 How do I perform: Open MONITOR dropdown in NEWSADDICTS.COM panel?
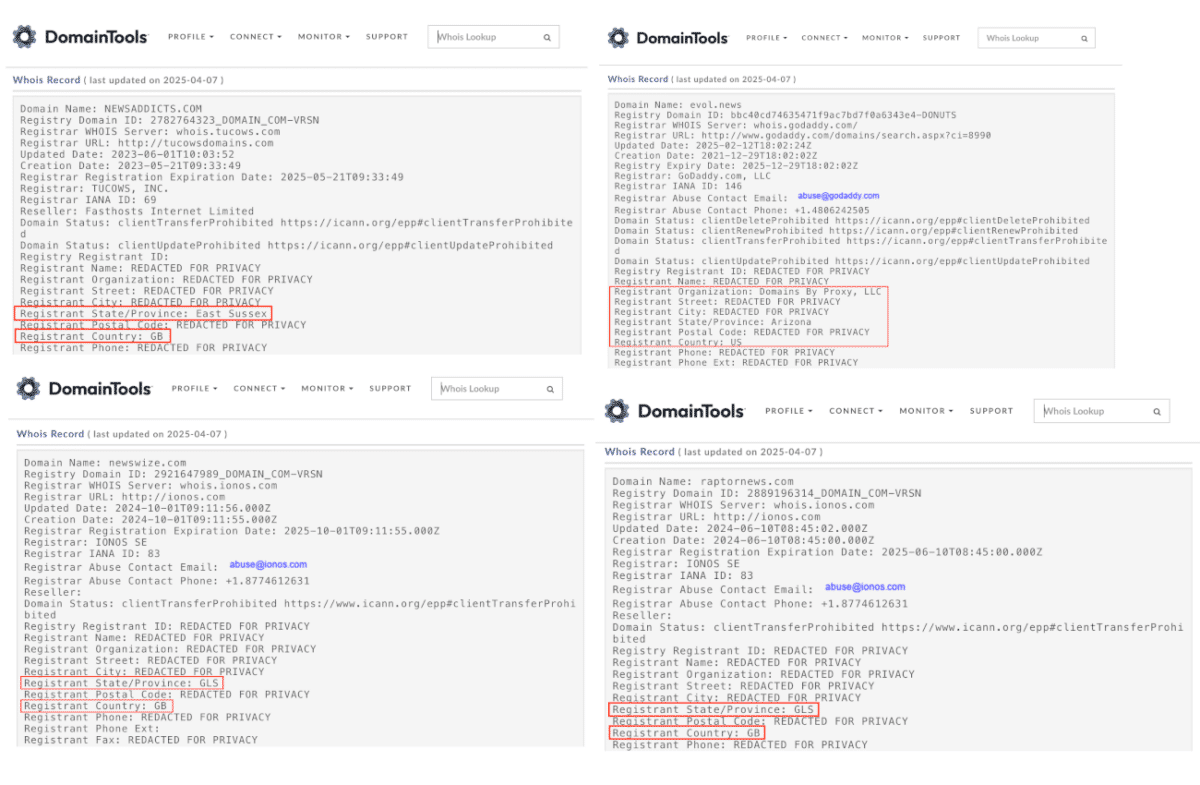pyautogui.click(x=323, y=37)
